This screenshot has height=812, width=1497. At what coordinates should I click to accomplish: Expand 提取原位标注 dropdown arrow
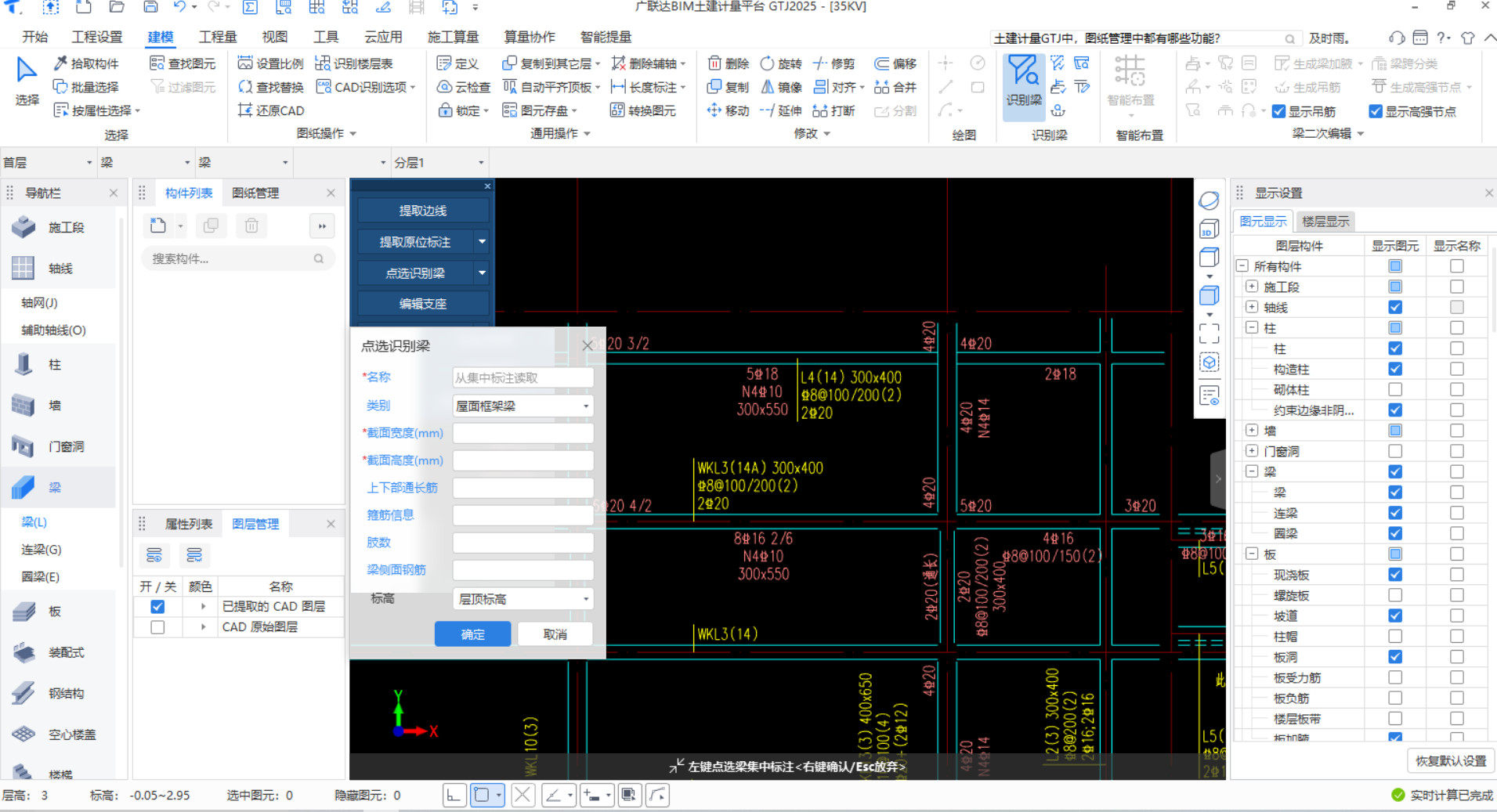point(482,242)
